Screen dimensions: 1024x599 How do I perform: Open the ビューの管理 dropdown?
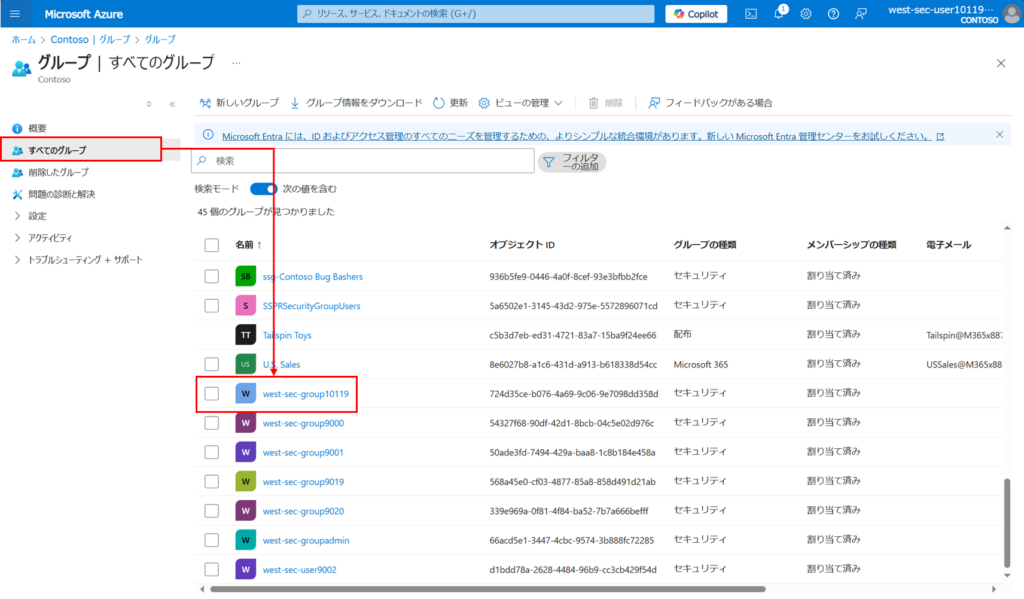coord(520,103)
